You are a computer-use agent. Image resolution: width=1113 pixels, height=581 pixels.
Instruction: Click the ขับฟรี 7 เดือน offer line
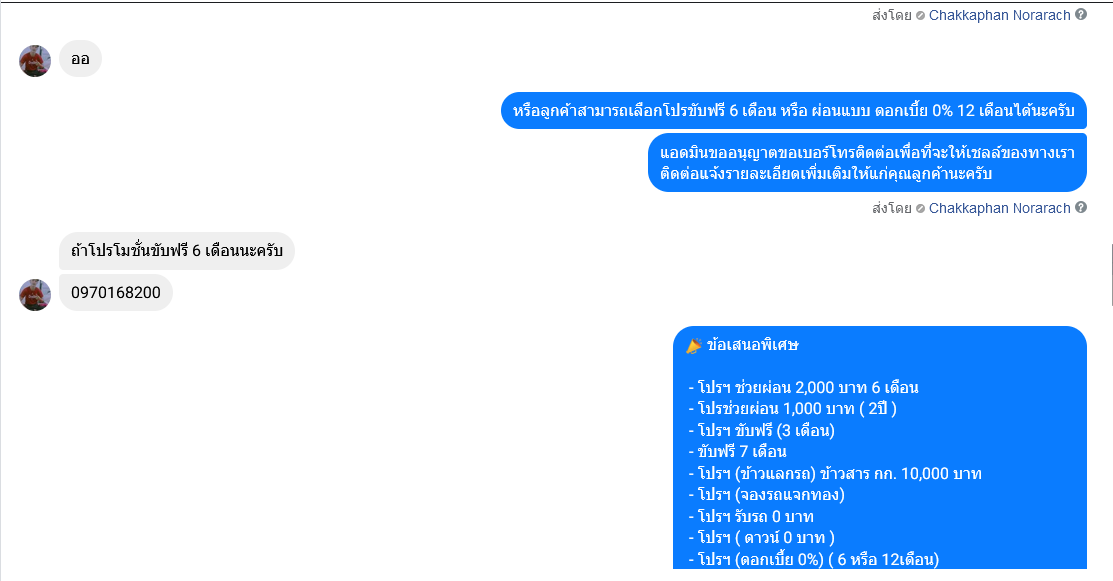(738, 452)
